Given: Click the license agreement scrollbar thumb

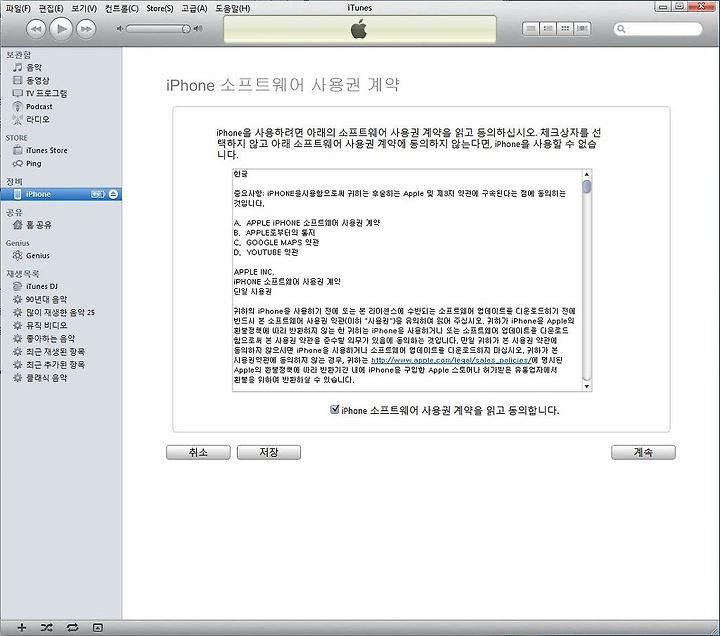Looking at the screenshot, I should (x=586, y=186).
